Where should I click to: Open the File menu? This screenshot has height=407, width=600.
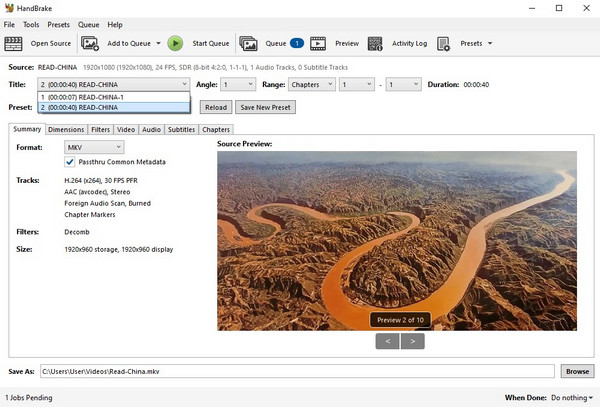pos(9,25)
